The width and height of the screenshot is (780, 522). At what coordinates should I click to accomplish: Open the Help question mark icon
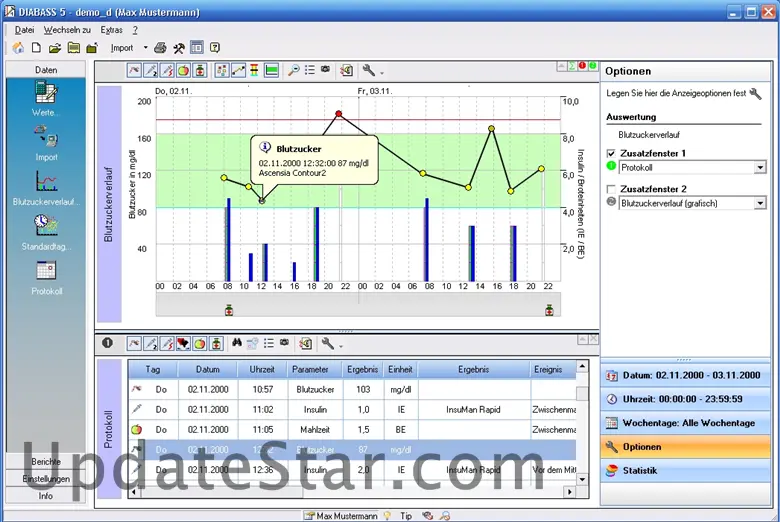(x=215, y=48)
